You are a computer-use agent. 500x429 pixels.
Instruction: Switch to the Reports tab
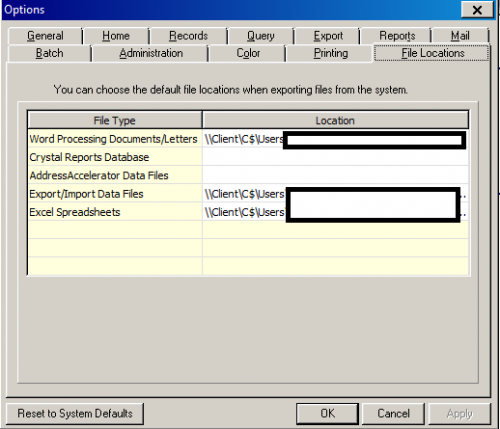397,36
